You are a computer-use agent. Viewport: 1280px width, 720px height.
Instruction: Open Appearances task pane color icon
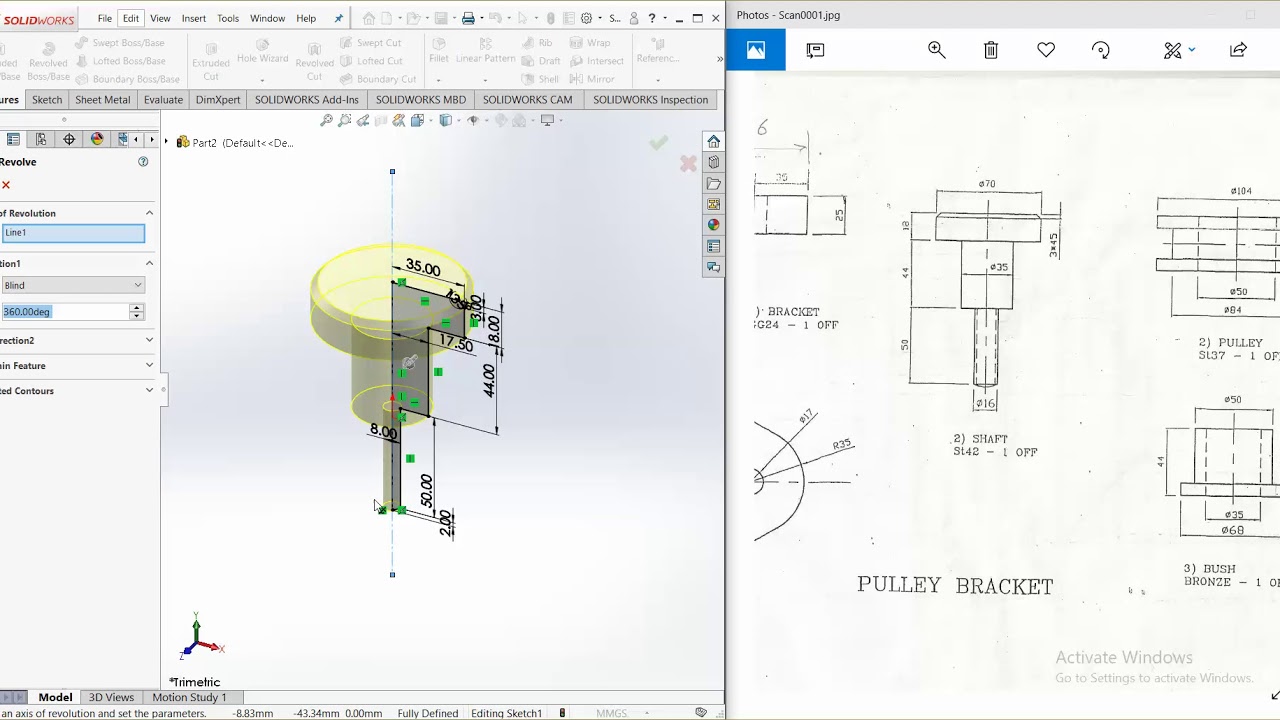(713, 225)
